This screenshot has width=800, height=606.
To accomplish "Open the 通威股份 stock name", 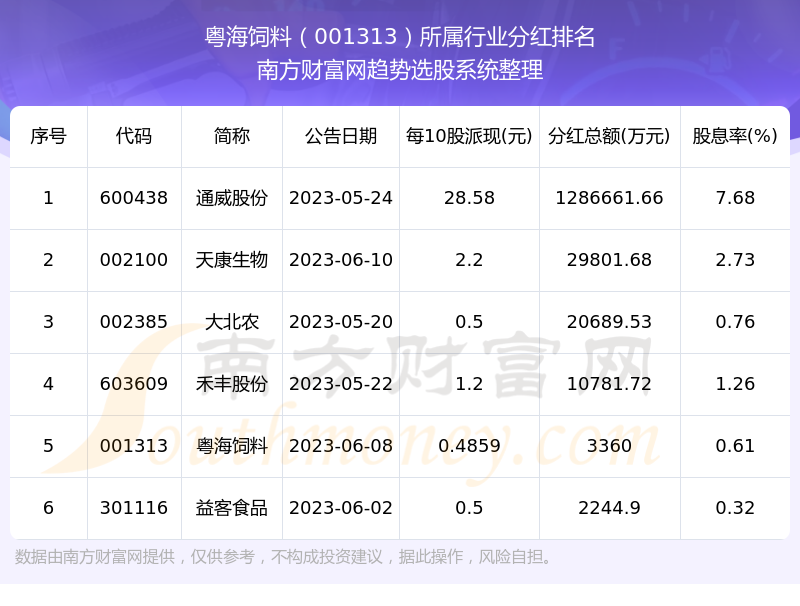I will pos(231,198).
